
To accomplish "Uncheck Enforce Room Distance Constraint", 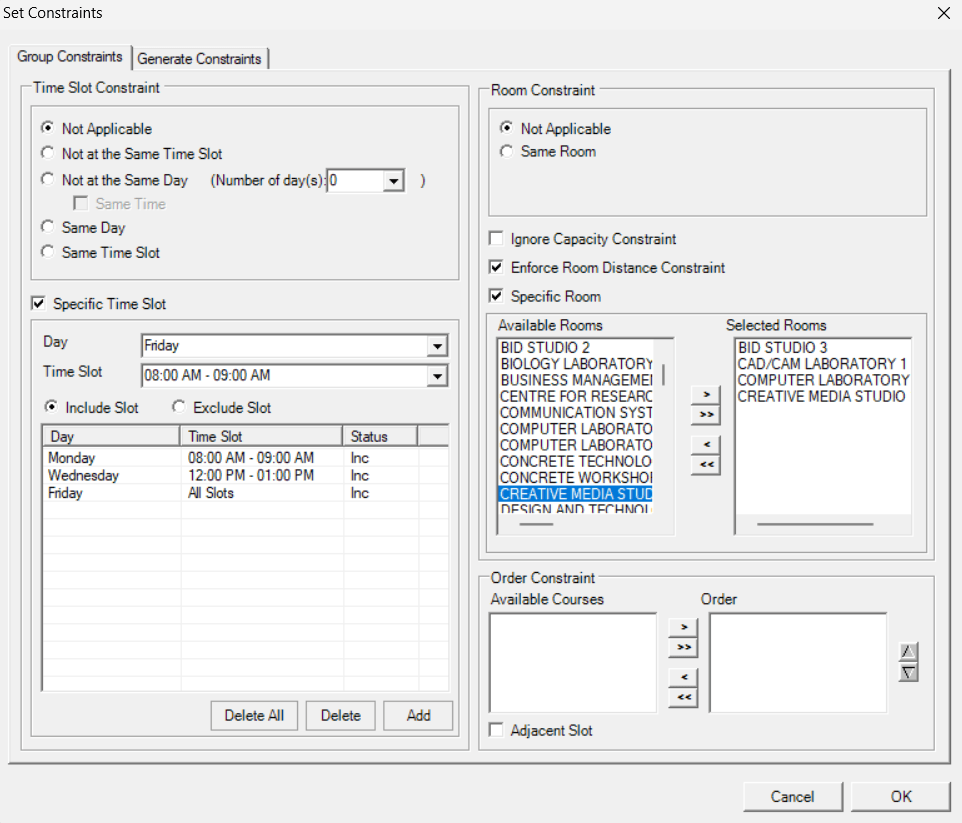I will point(496,267).
